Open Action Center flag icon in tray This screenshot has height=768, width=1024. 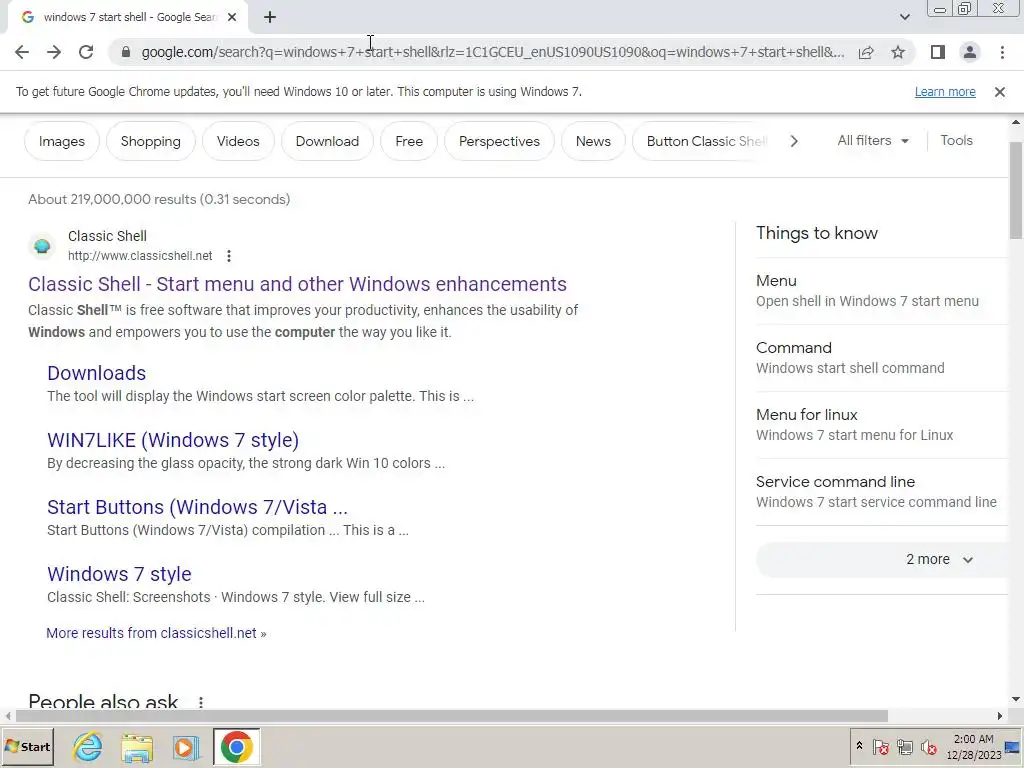tap(880, 747)
